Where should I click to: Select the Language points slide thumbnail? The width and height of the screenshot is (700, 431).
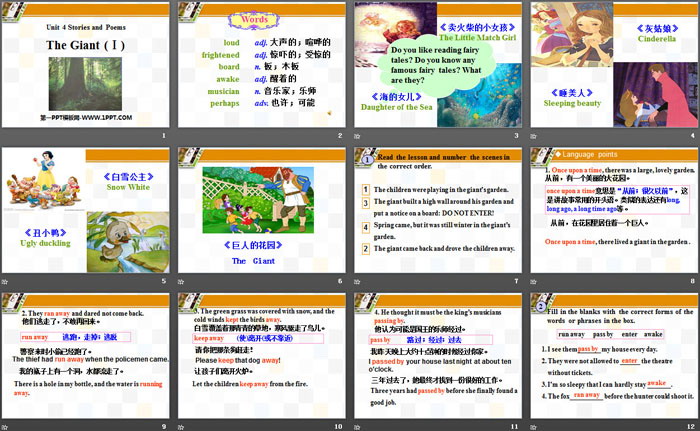tap(614, 210)
